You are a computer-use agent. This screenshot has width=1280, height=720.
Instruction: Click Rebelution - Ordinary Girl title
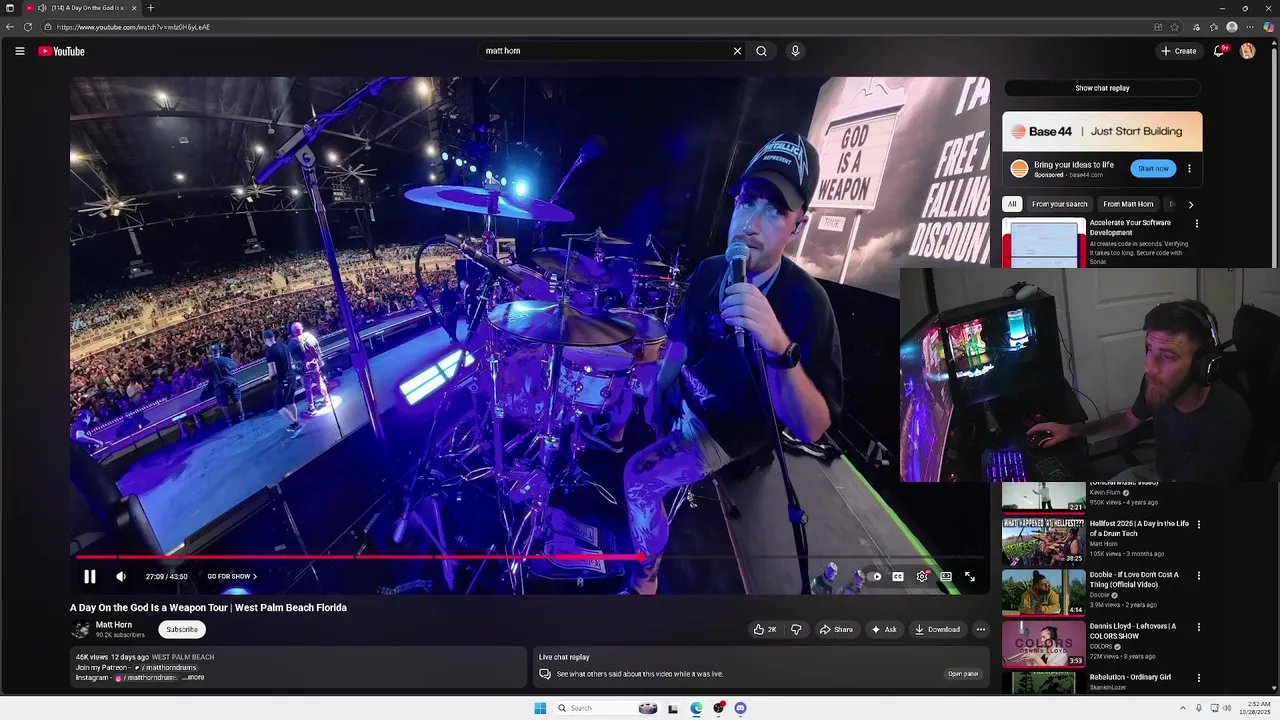pyautogui.click(x=1130, y=677)
